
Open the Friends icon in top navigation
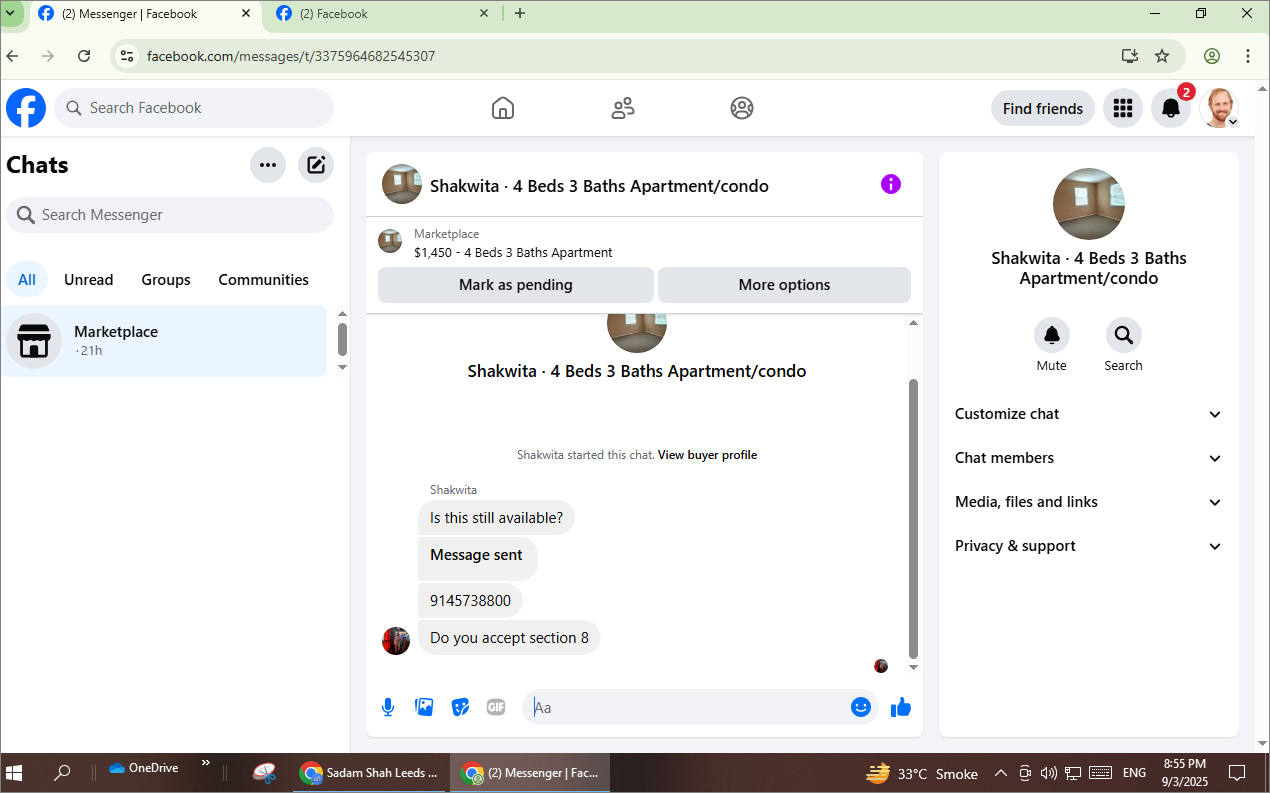[x=623, y=108]
